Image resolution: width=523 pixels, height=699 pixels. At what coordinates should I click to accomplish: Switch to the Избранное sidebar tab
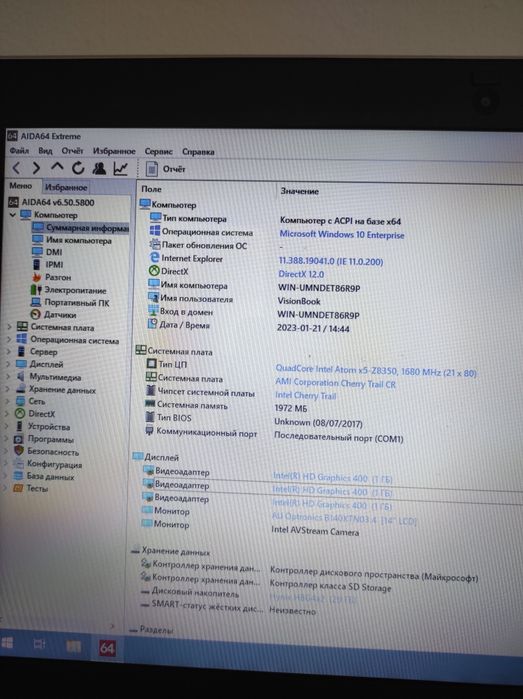pyautogui.click(x=66, y=188)
